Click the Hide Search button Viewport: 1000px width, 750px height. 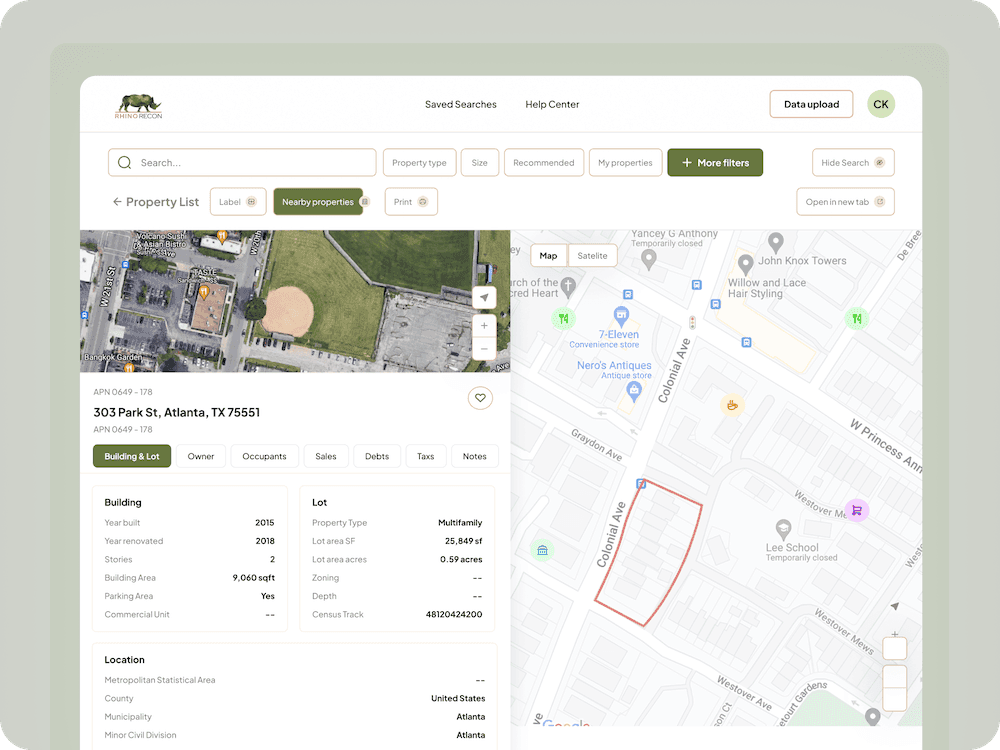click(x=853, y=163)
